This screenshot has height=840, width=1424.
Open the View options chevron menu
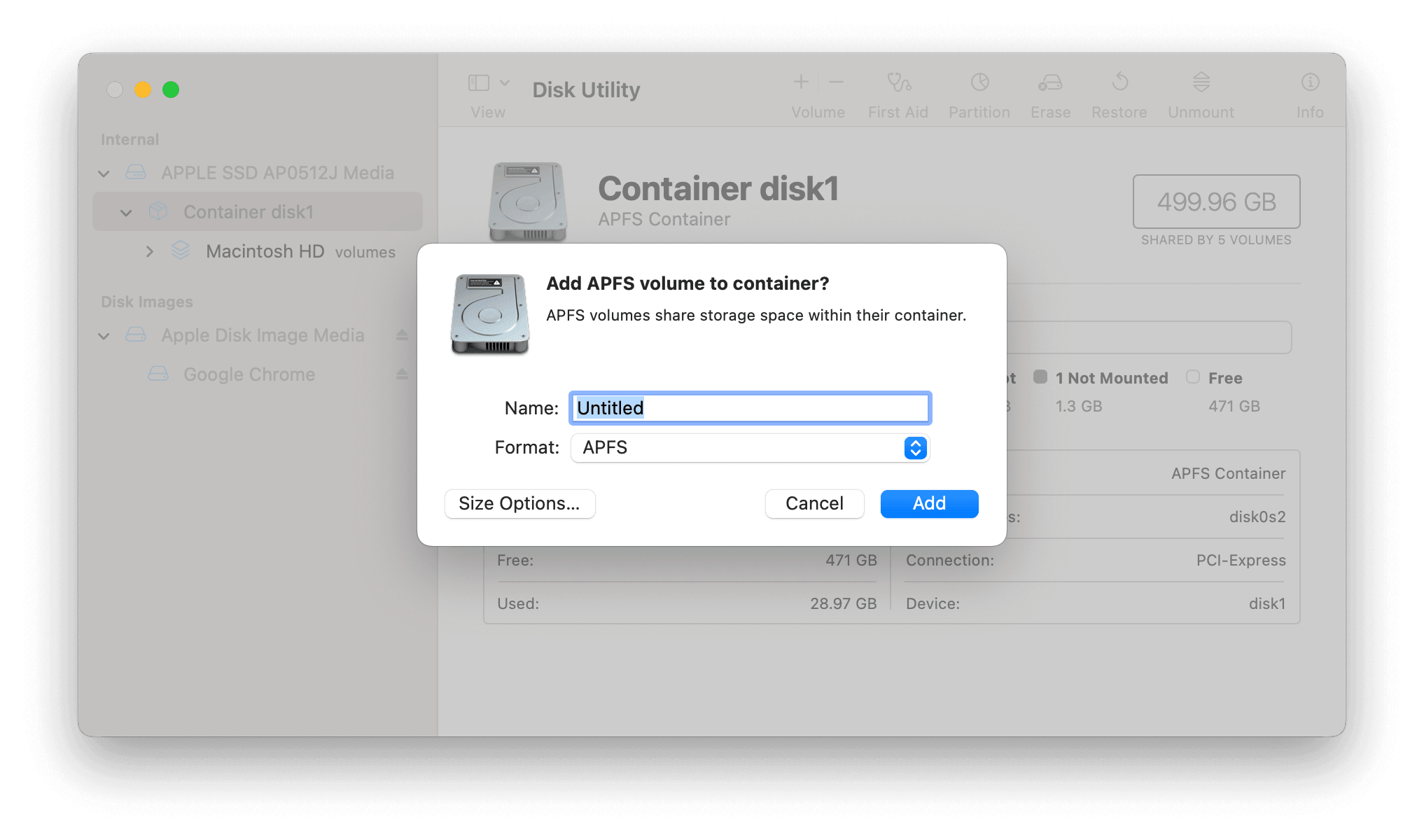click(x=503, y=82)
